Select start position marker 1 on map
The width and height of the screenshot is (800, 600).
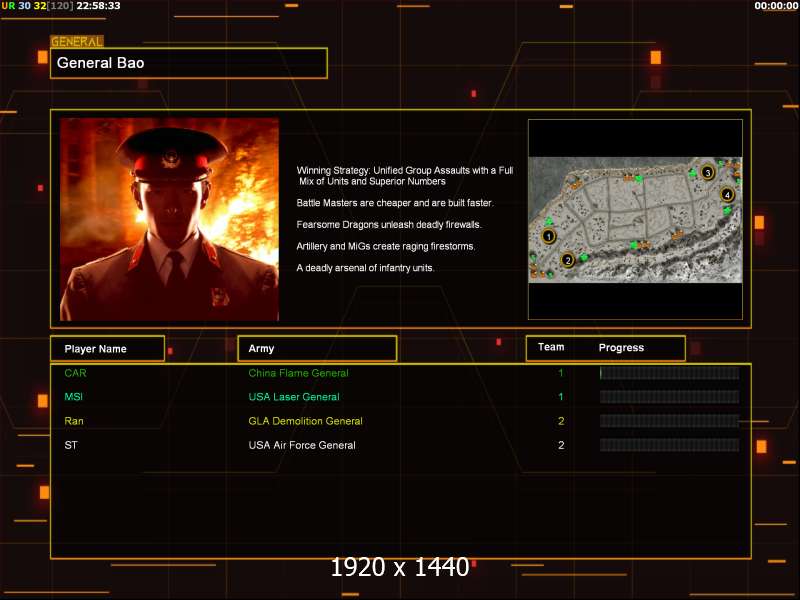tap(548, 236)
